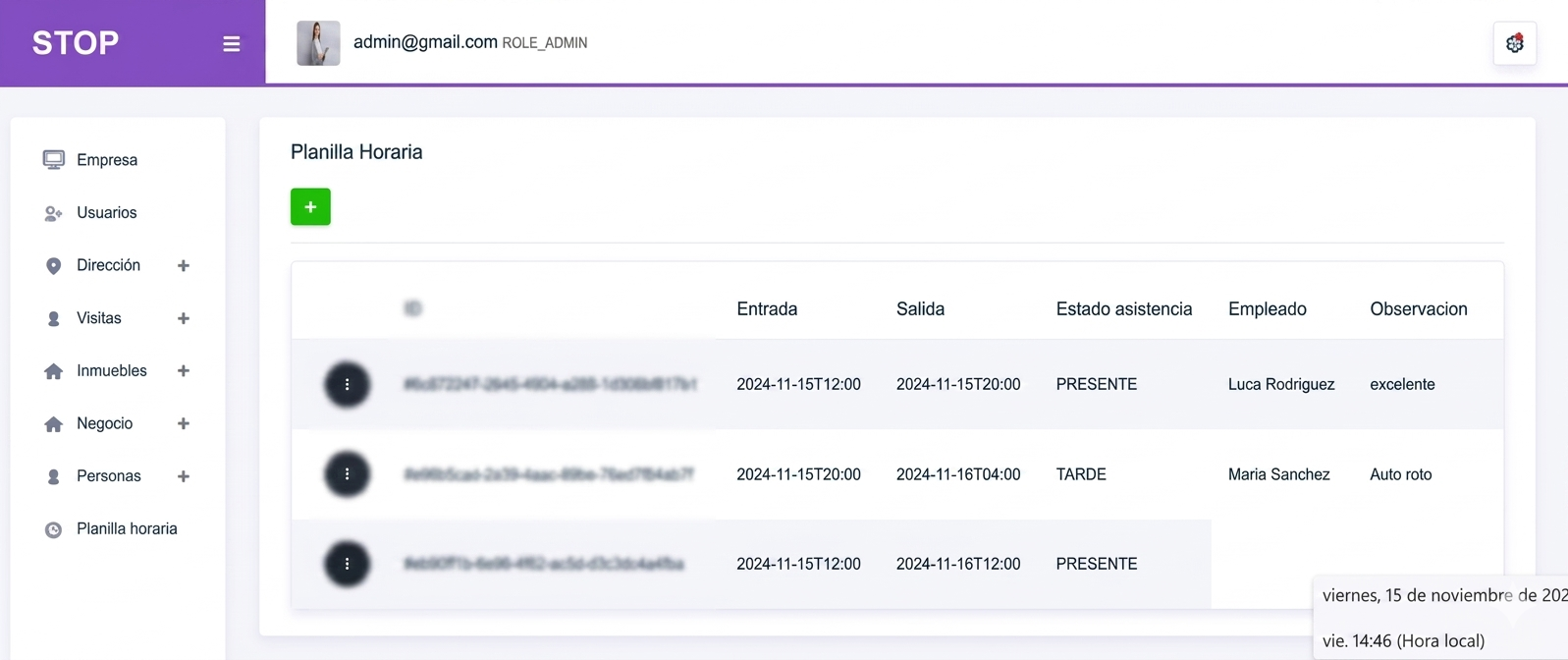Image resolution: width=1568 pixels, height=660 pixels.
Task: Click the admin profile avatar
Action: point(318,43)
